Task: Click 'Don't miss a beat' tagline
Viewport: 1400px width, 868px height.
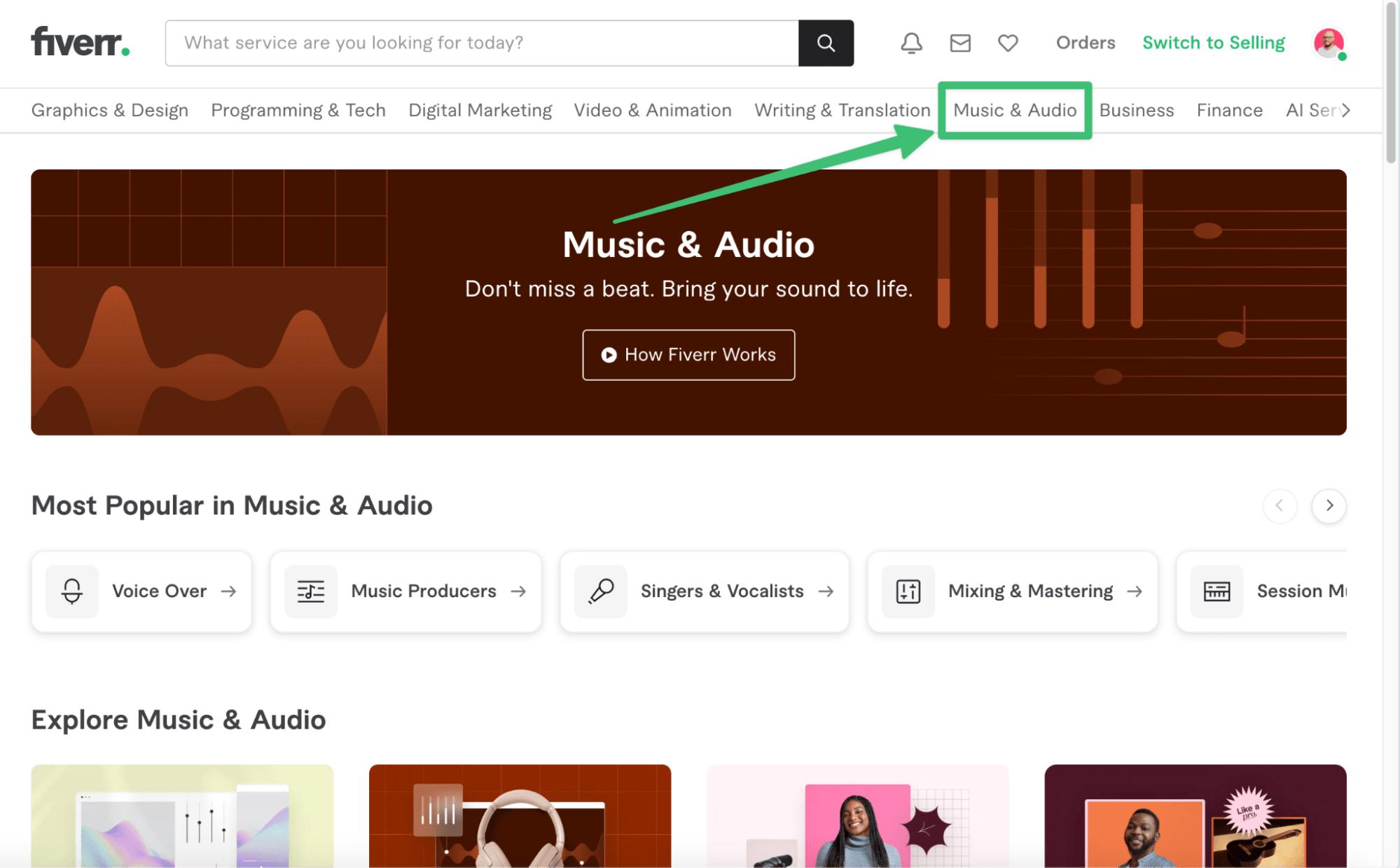Action: (x=688, y=288)
